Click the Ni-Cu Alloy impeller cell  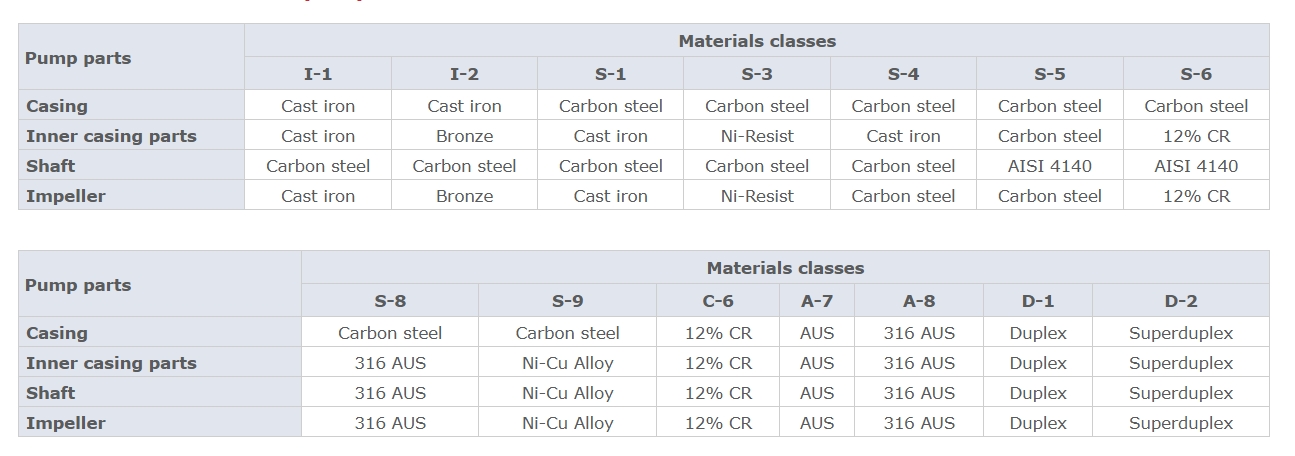pyautogui.click(x=567, y=423)
